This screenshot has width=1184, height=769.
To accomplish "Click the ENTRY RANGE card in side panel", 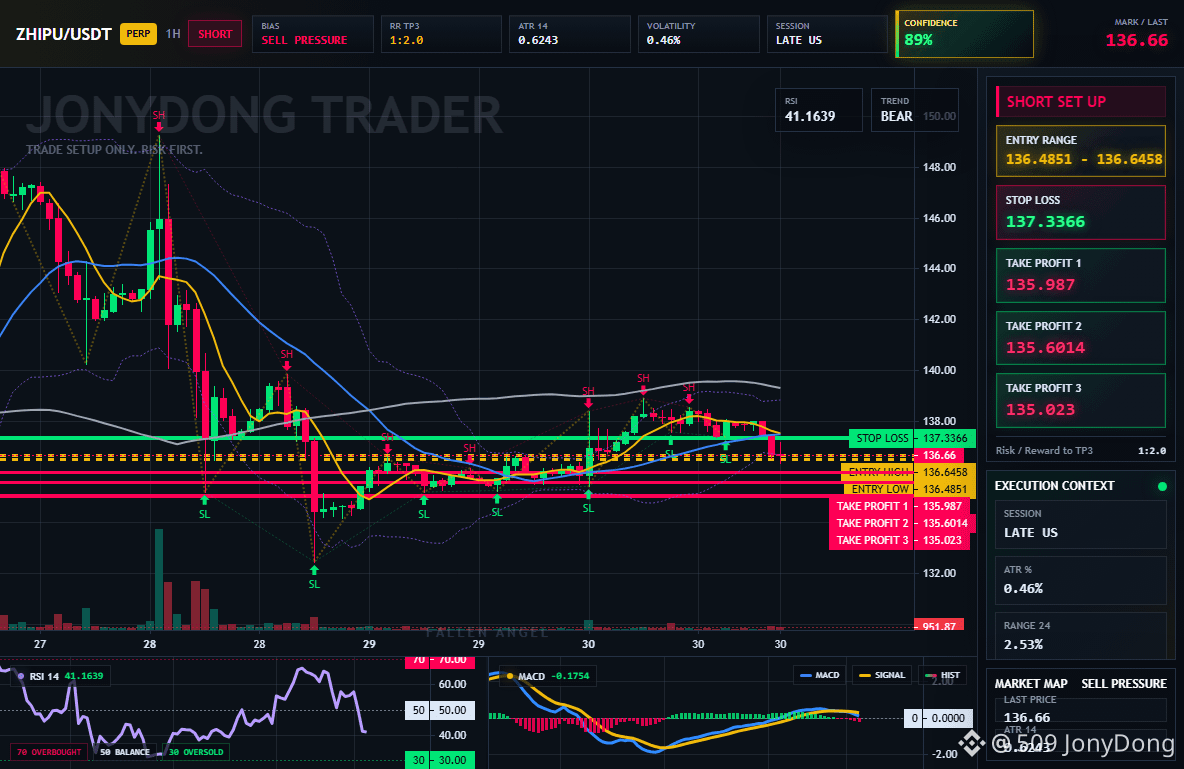I will 1081,151.
